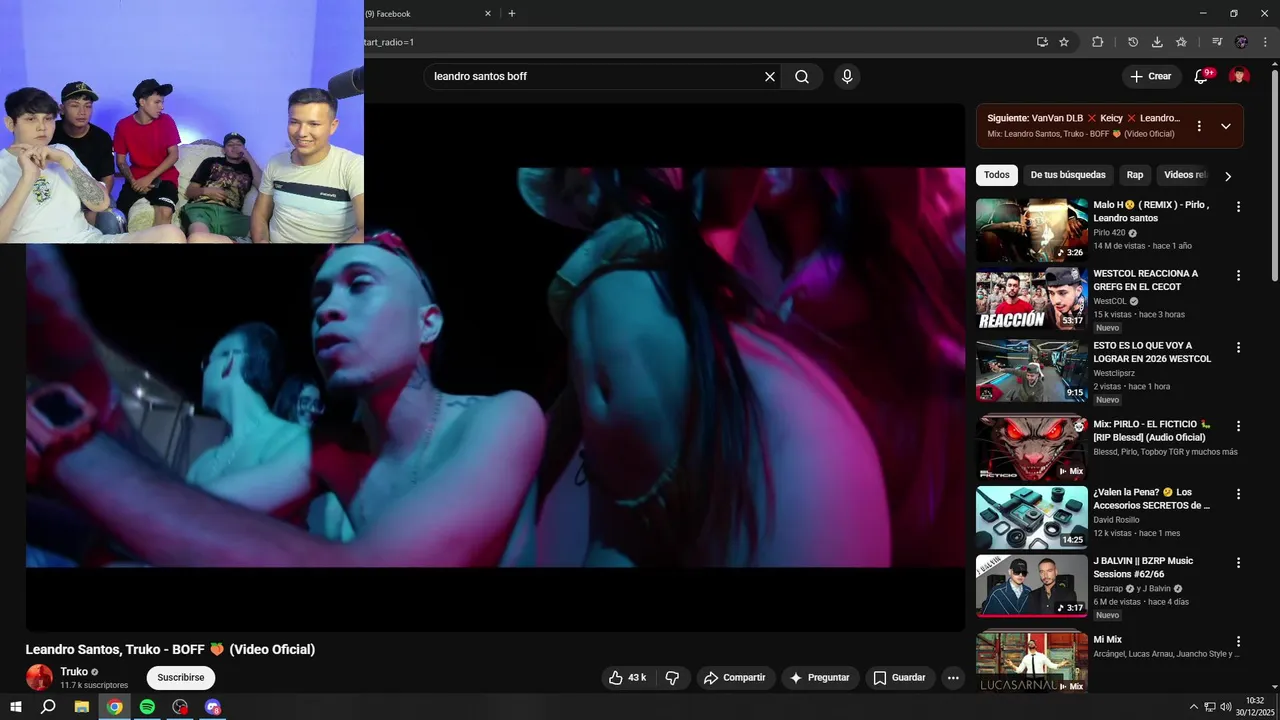Screen dimensions: 1280x720
Task: Click the Preguntar button
Action: coord(820,678)
